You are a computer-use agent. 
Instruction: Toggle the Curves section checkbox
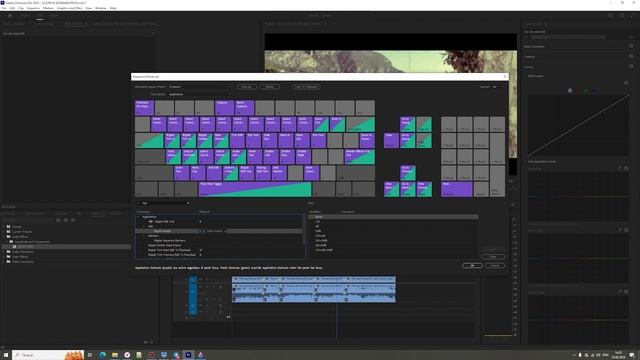[631, 66]
